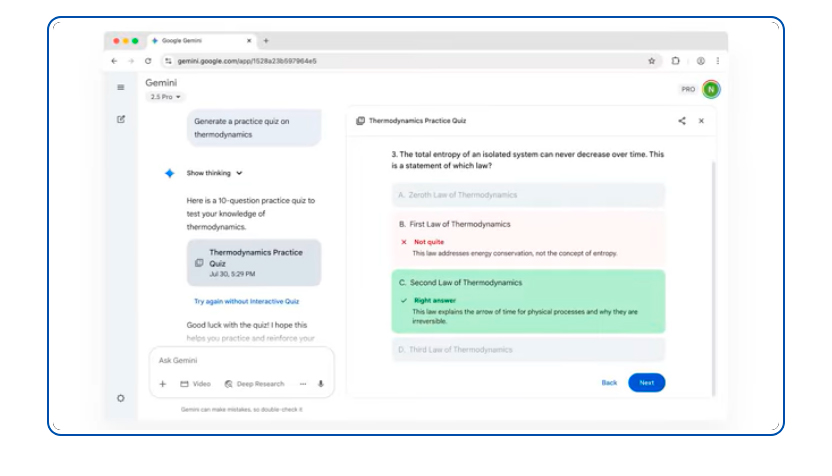
Task: Open the N account avatar
Action: (x=710, y=89)
